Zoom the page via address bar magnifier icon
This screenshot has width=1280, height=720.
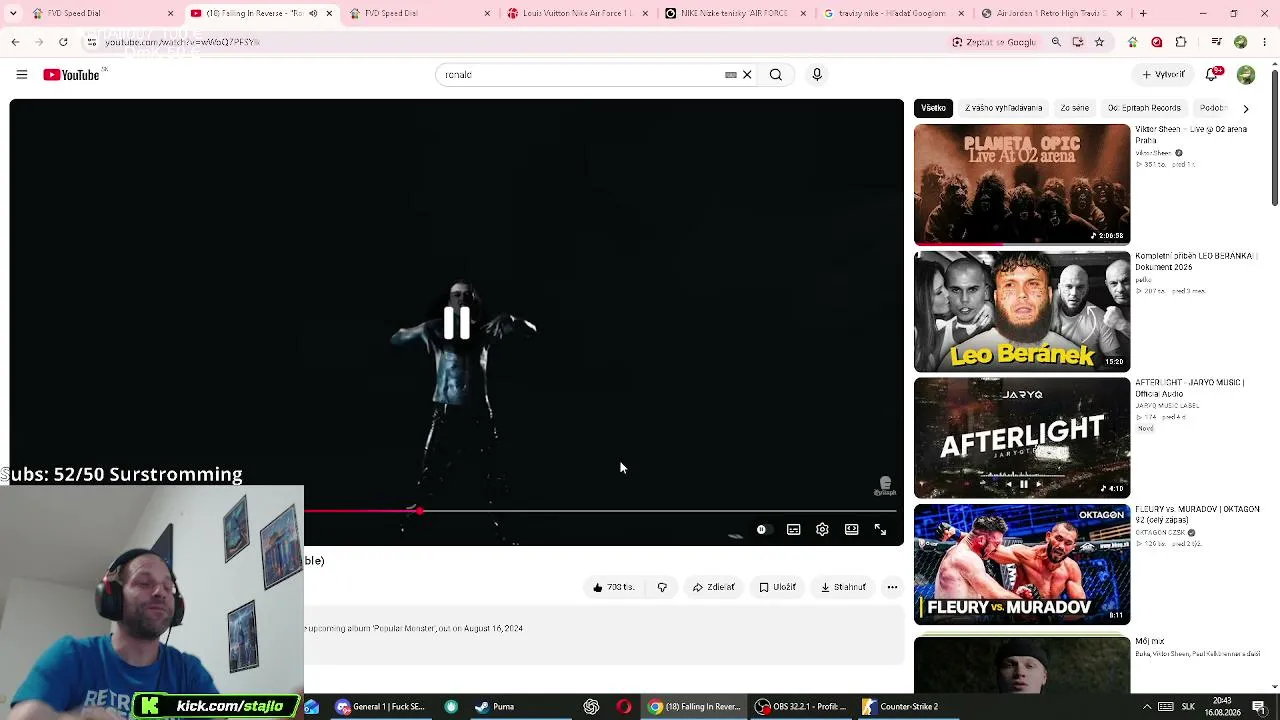(x=1056, y=42)
